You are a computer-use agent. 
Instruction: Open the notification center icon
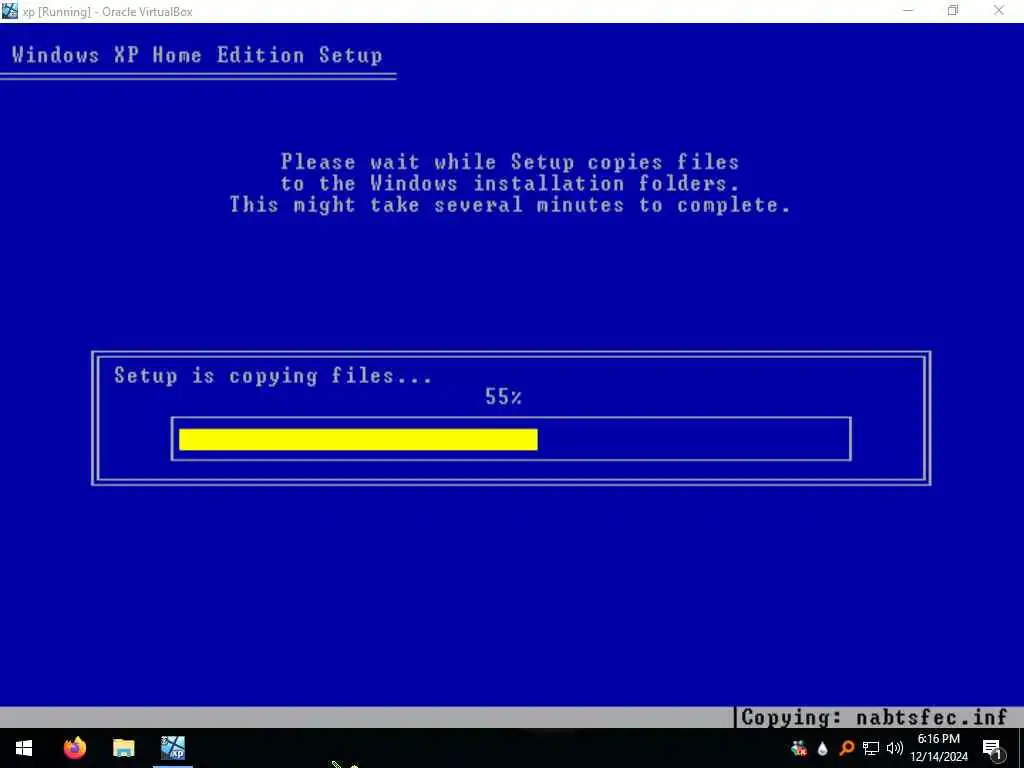tap(992, 749)
